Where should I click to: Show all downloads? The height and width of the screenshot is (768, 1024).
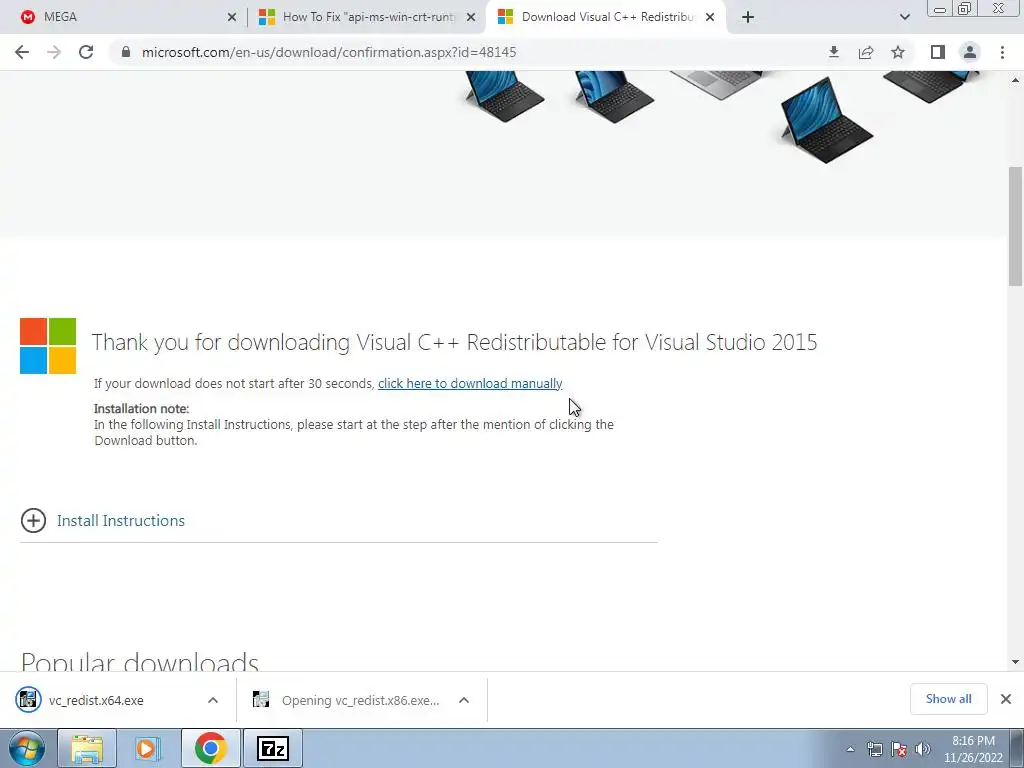948,699
